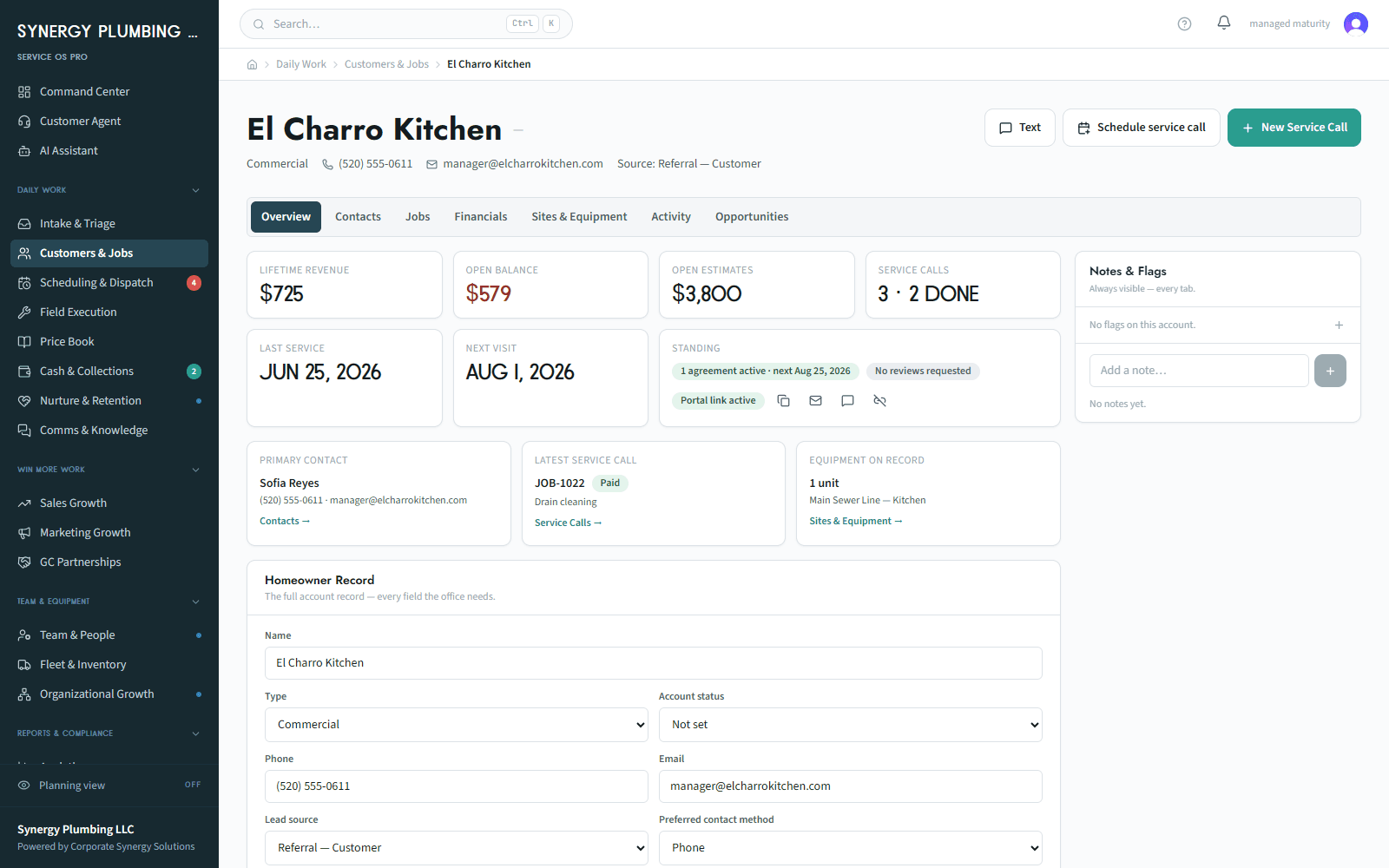
Task: Email the portal link icon
Action: [815, 400]
